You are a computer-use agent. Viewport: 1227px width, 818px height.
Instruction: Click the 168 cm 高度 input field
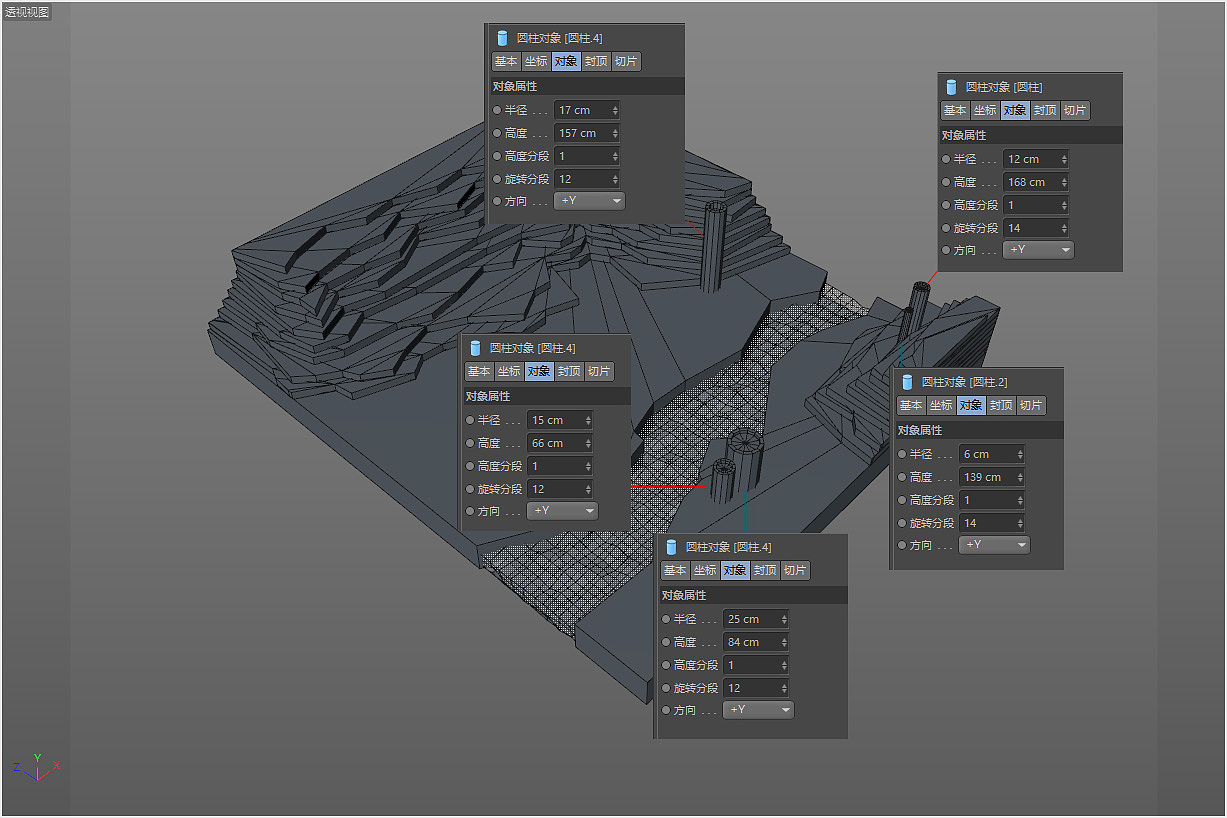(1036, 182)
